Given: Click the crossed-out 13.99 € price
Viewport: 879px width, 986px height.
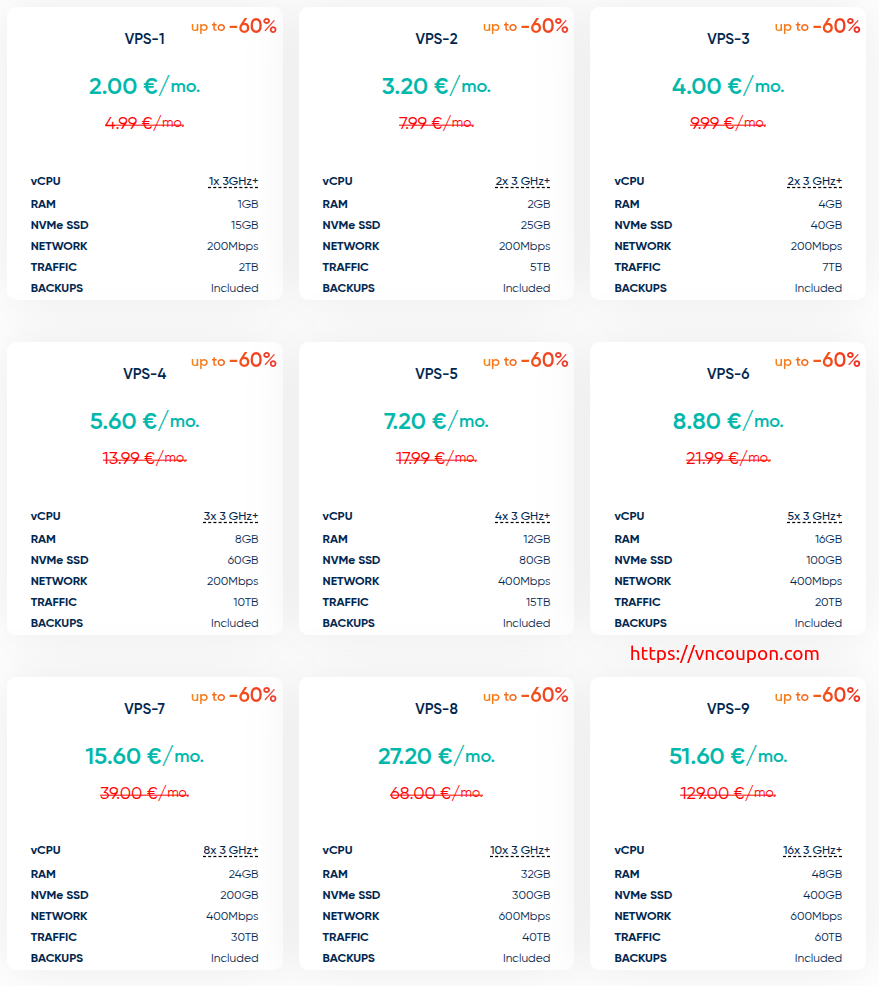Looking at the screenshot, I should tap(144, 458).
